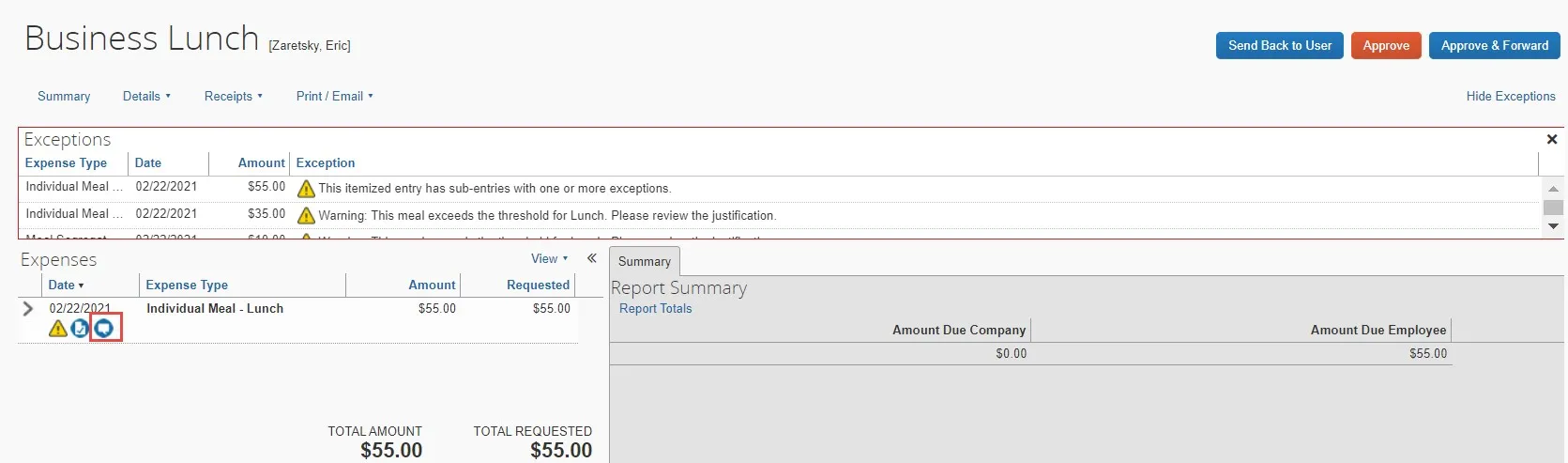Open the View dropdown in Expenses
The width and height of the screenshot is (1568, 463).
tap(549, 258)
